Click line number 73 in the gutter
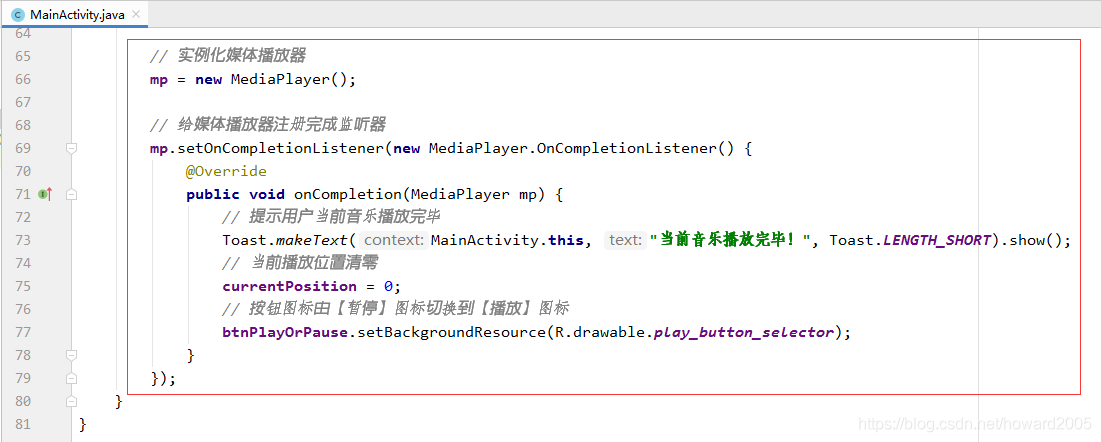Viewport: 1101px width, 442px height. point(22,240)
